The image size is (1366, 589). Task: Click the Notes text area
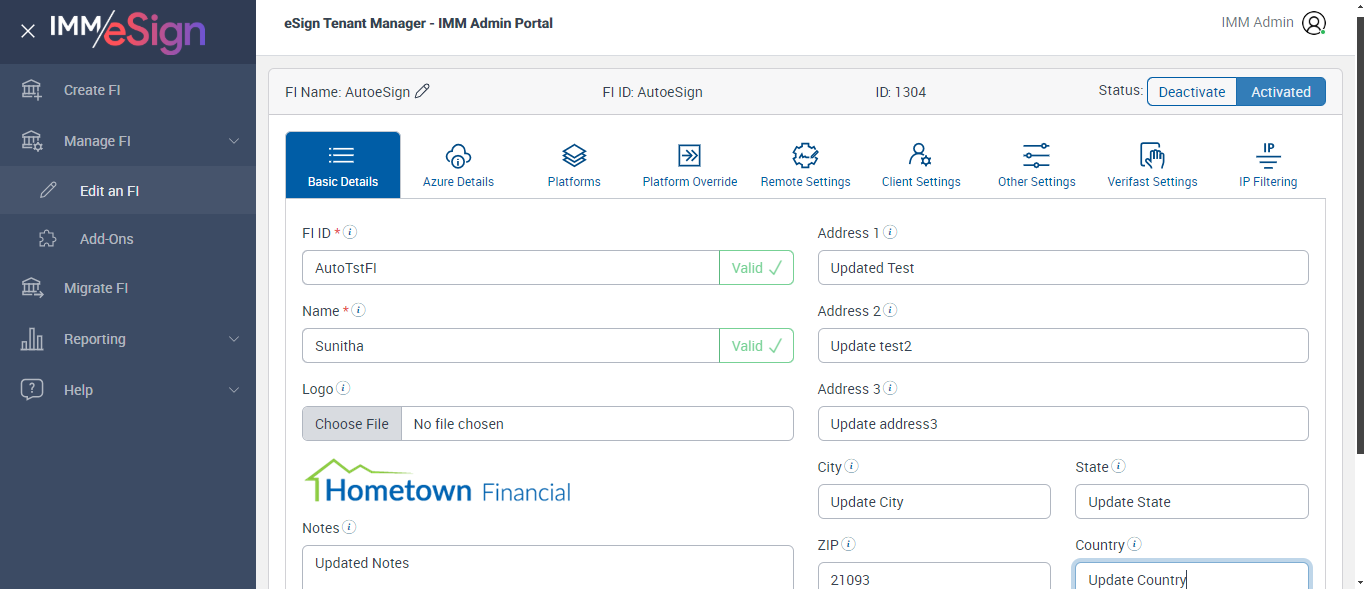click(548, 567)
